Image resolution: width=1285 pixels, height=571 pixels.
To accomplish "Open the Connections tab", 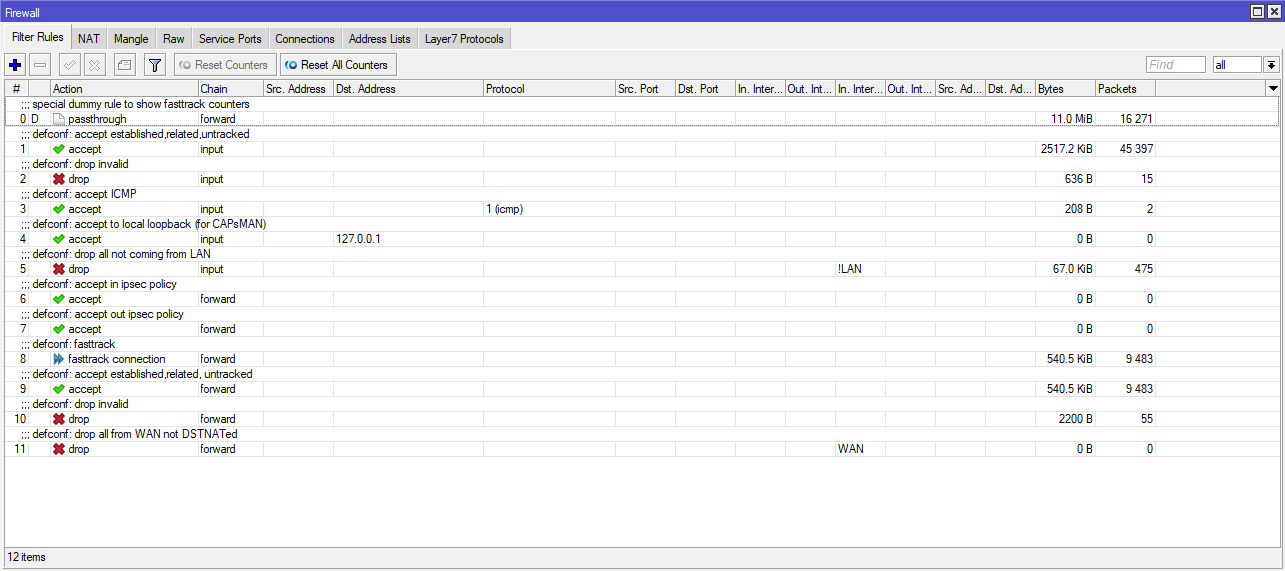I will (305, 39).
